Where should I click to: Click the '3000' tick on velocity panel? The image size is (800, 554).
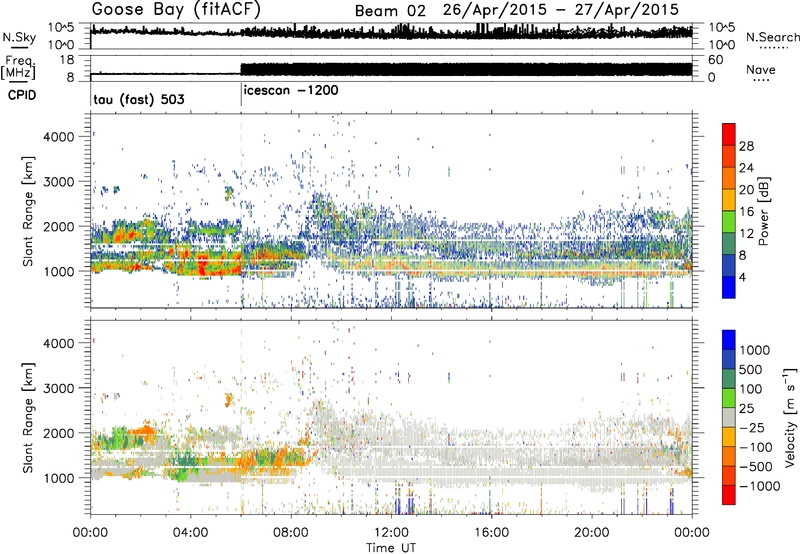point(59,388)
